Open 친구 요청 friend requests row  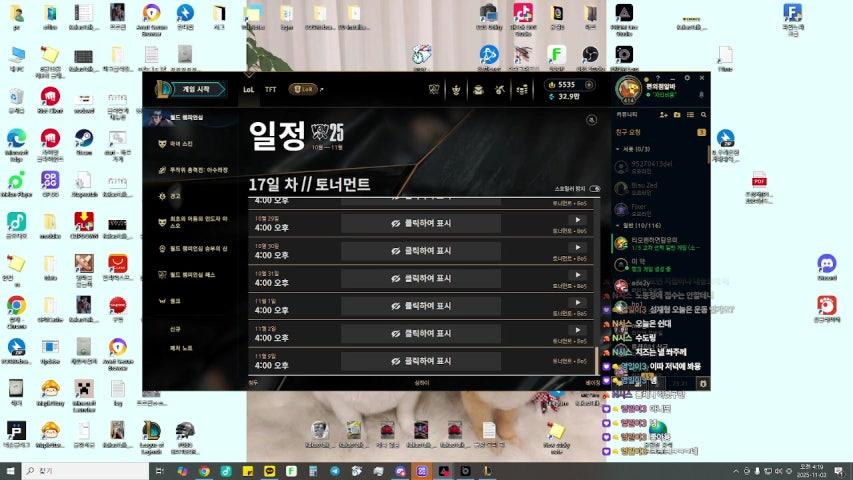660,132
